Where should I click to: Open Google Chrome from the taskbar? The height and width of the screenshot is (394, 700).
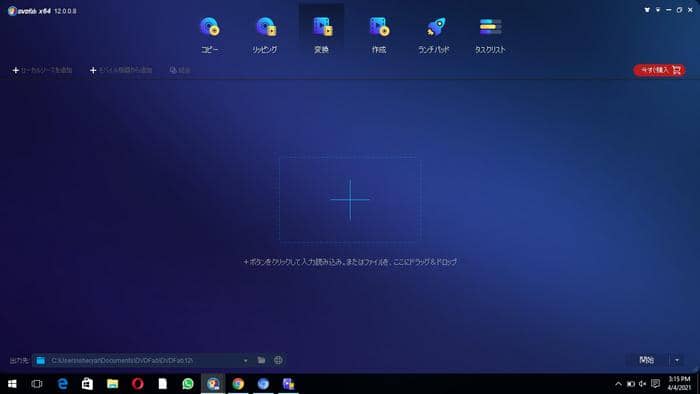coord(238,384)
